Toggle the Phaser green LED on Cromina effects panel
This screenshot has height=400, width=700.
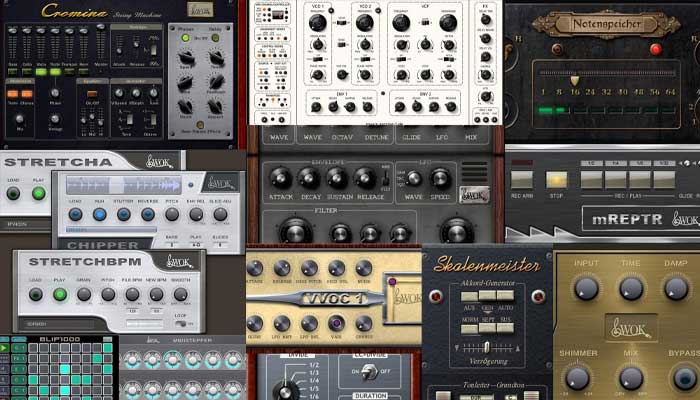pyautogui.click(x=185, y=38)
